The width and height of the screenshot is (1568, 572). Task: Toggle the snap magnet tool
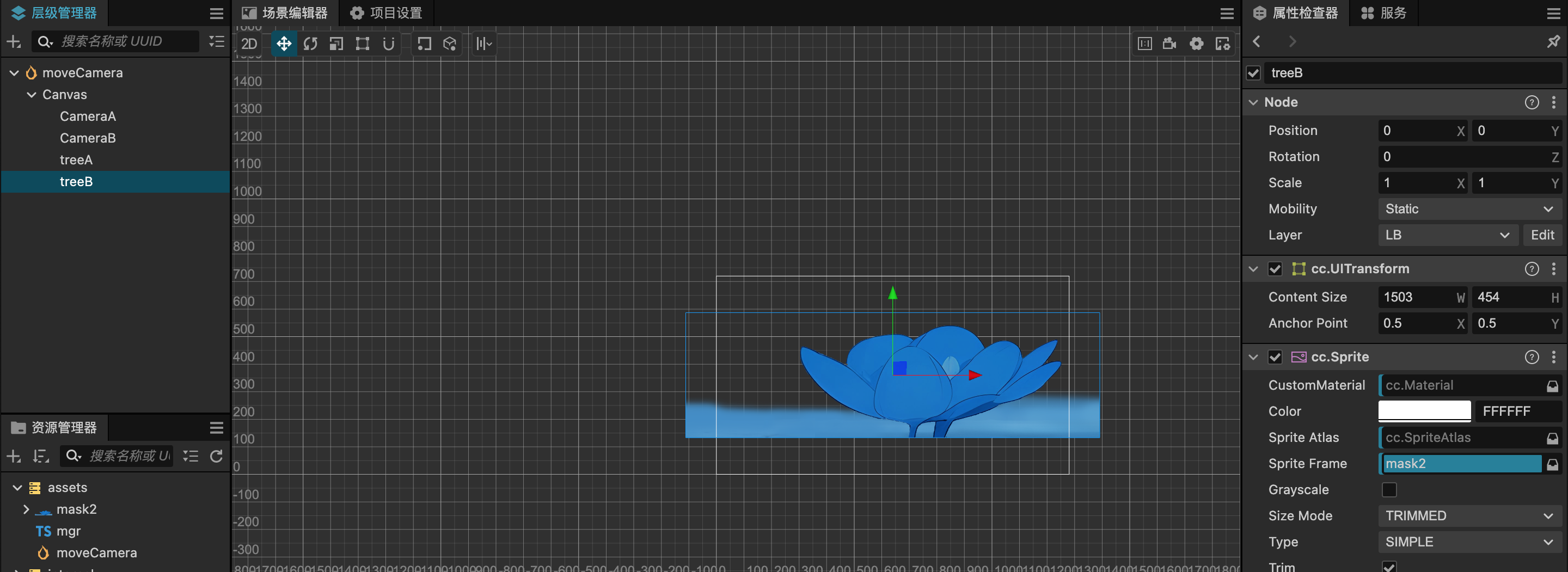388,44
